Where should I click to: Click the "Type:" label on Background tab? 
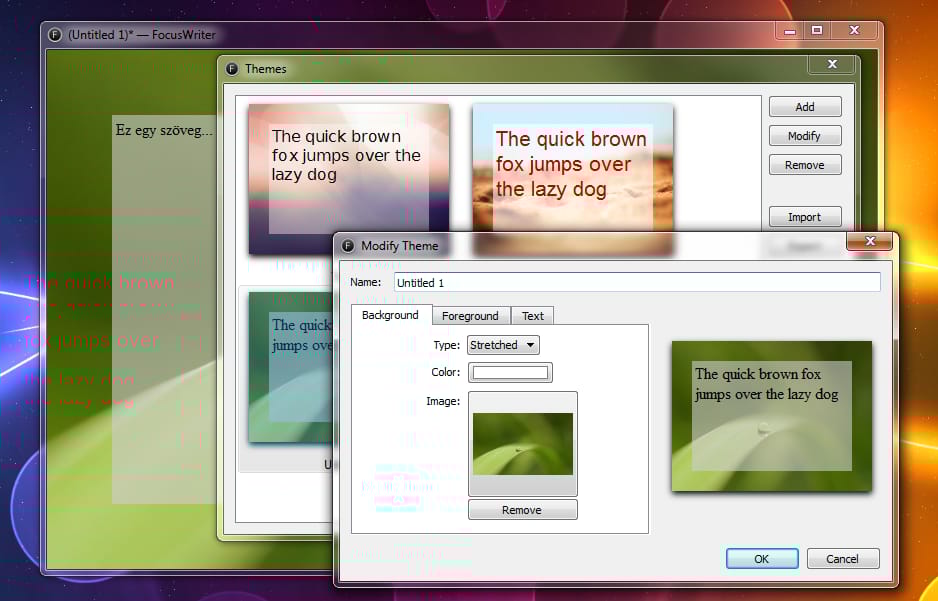coord(446,345)
